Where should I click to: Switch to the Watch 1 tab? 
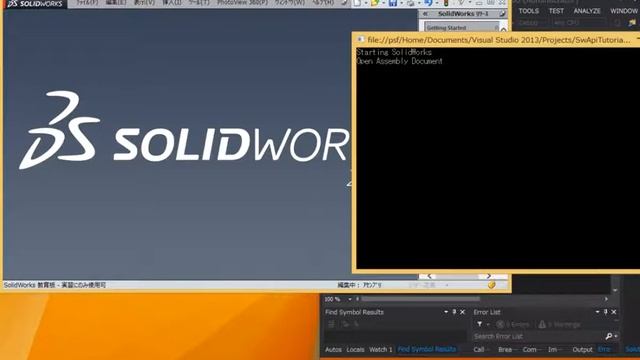tap(380, 349)
